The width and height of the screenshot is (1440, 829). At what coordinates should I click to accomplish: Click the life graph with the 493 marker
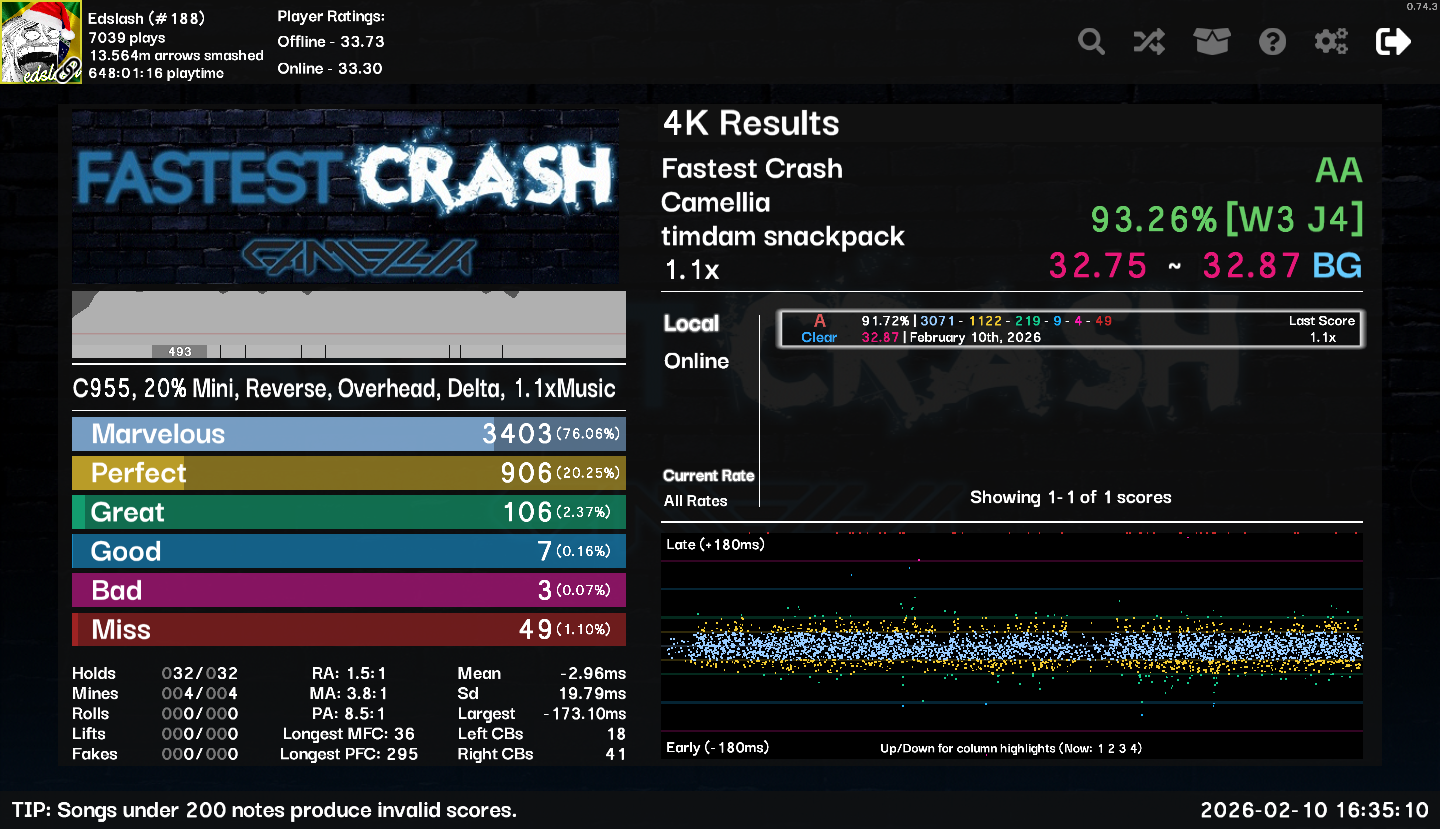click(348, 325)
